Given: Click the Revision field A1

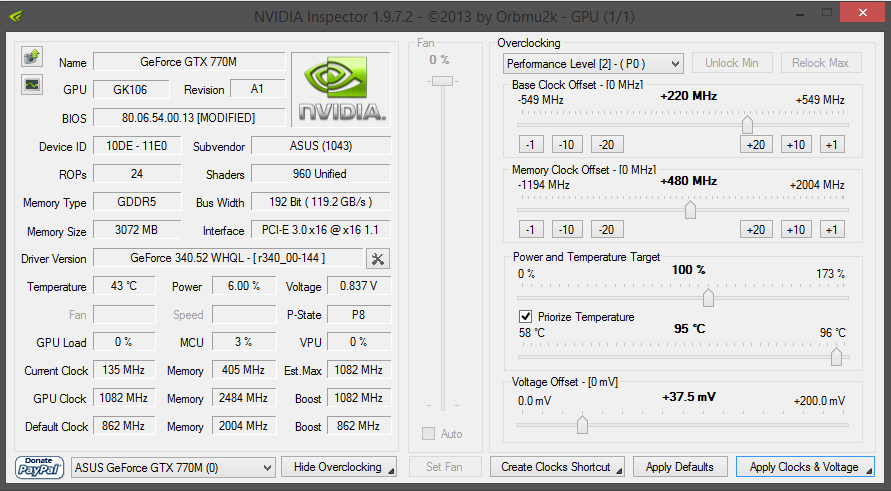Looking at the screenshot, I should click(257, 89).
